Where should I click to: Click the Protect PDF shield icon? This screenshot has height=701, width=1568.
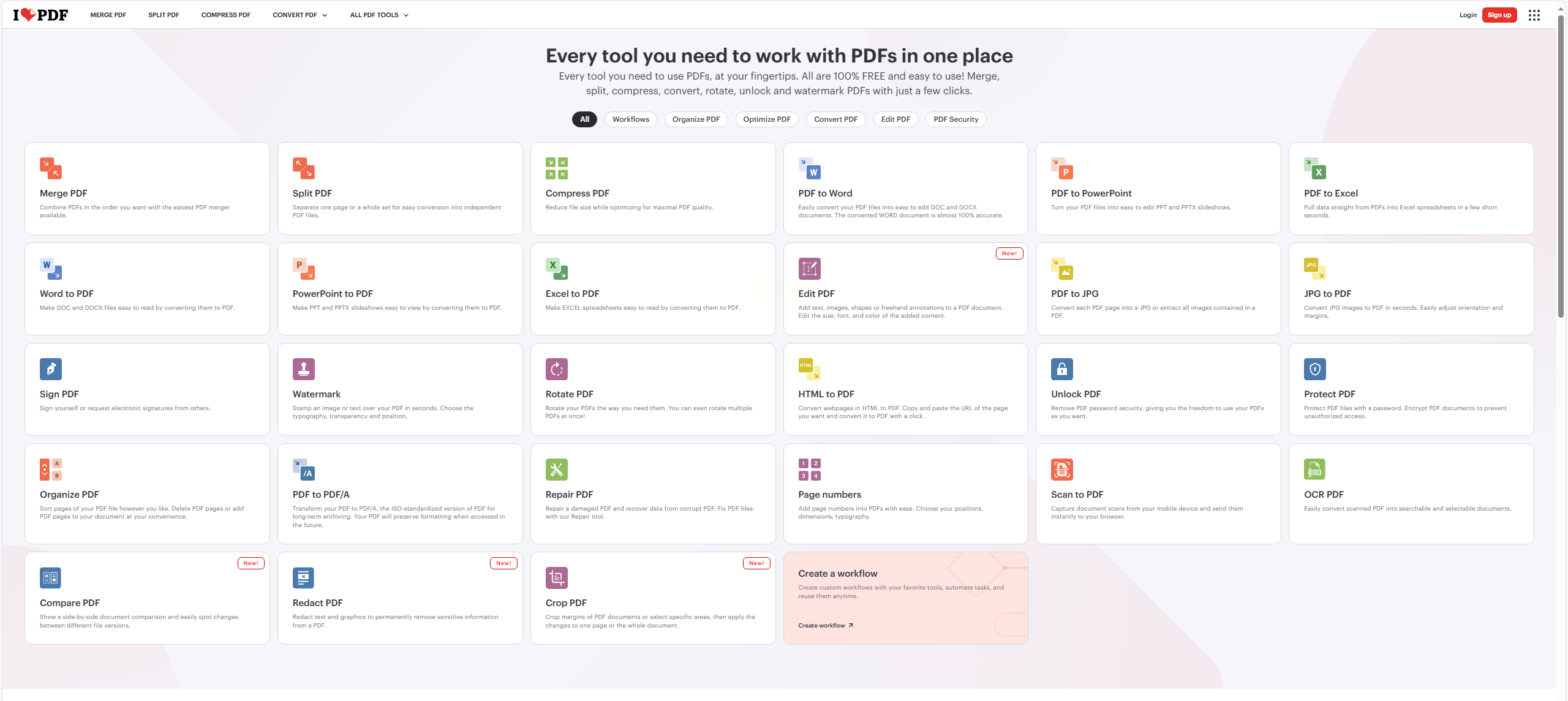tap(1314, 369)
